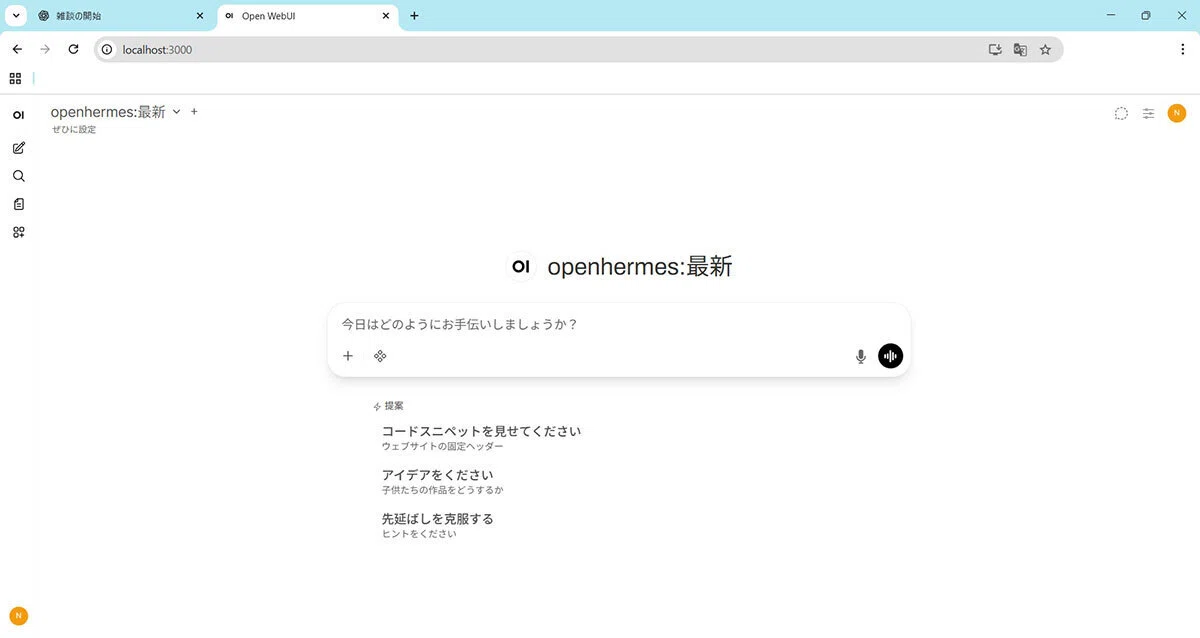This screenshot has width=1200, height=638.
Task: Start voice mode with waveform button
Action: click(890, 356)
